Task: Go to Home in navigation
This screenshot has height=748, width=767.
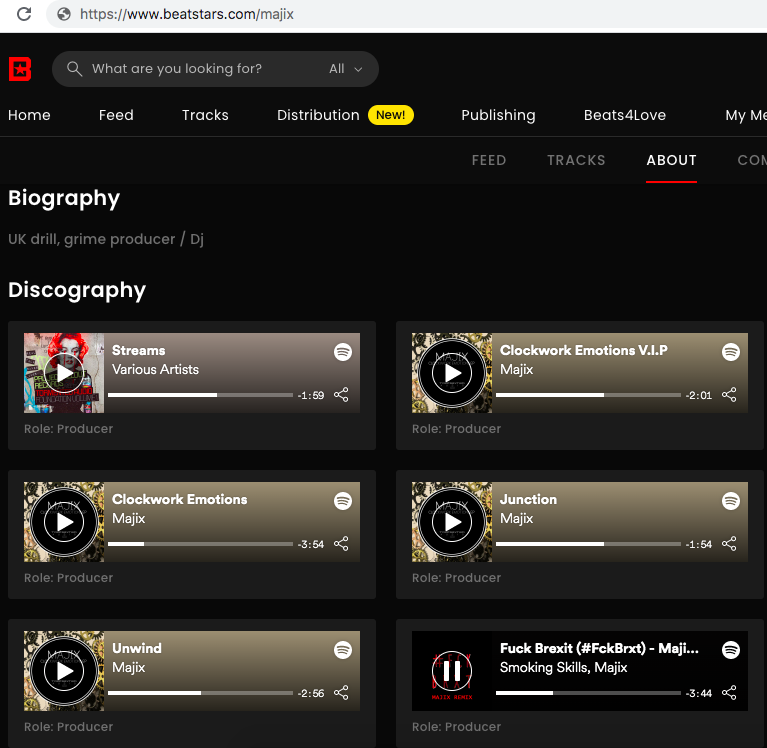Action: 29,115
